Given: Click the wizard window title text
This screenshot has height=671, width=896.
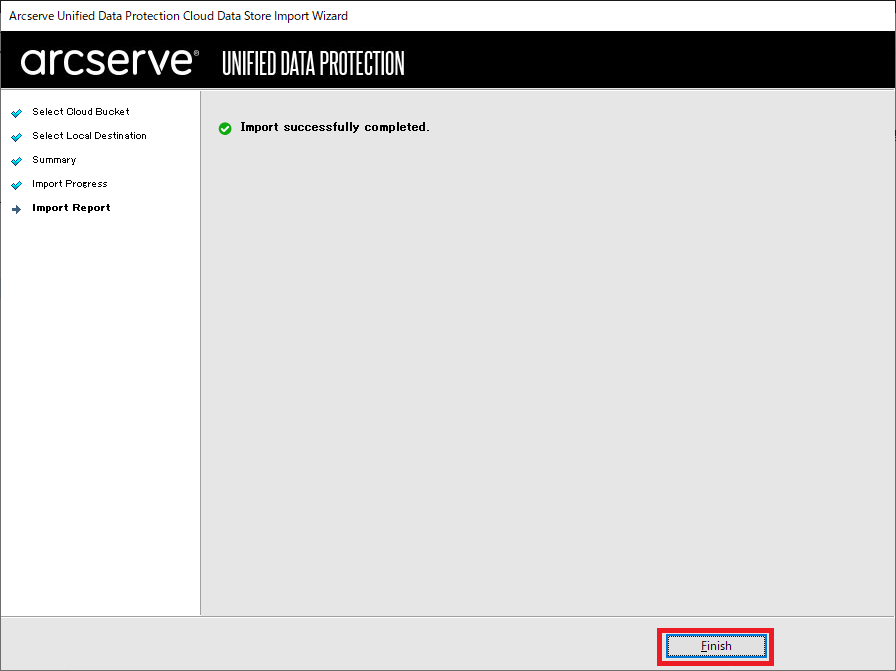Looking at the screenshot, I should (x=178, y=16).
